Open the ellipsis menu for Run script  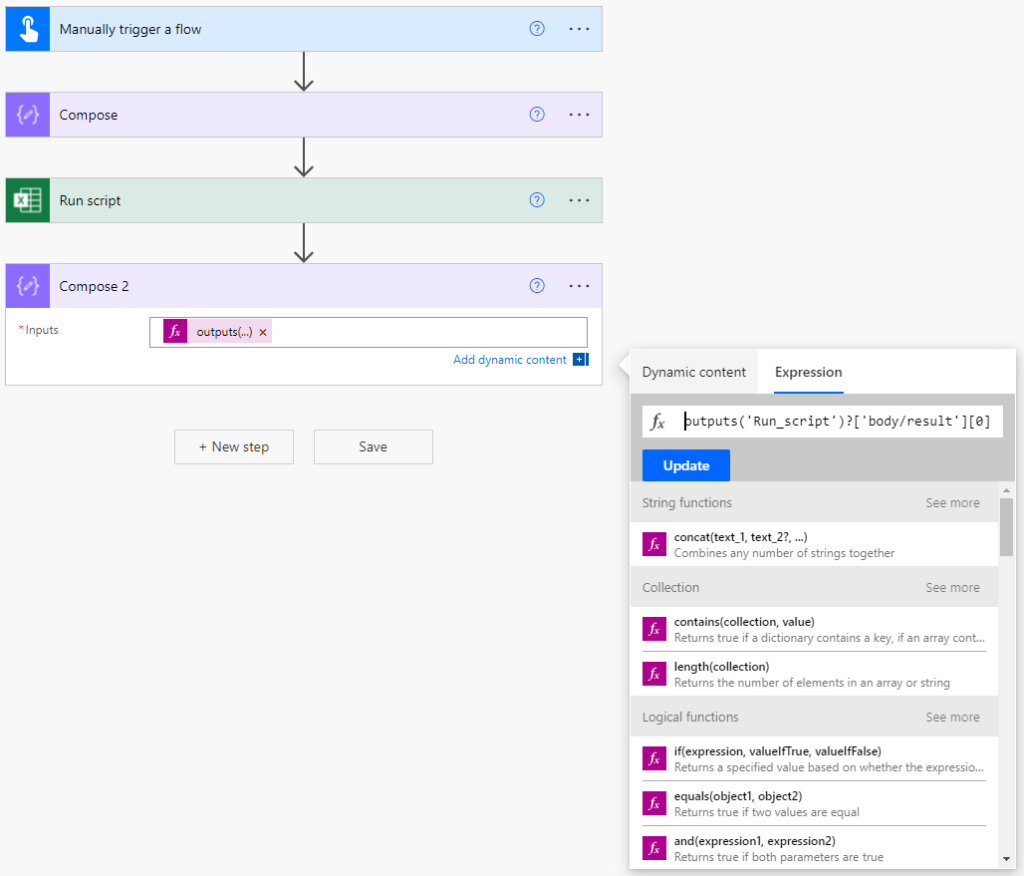(579, 201)
